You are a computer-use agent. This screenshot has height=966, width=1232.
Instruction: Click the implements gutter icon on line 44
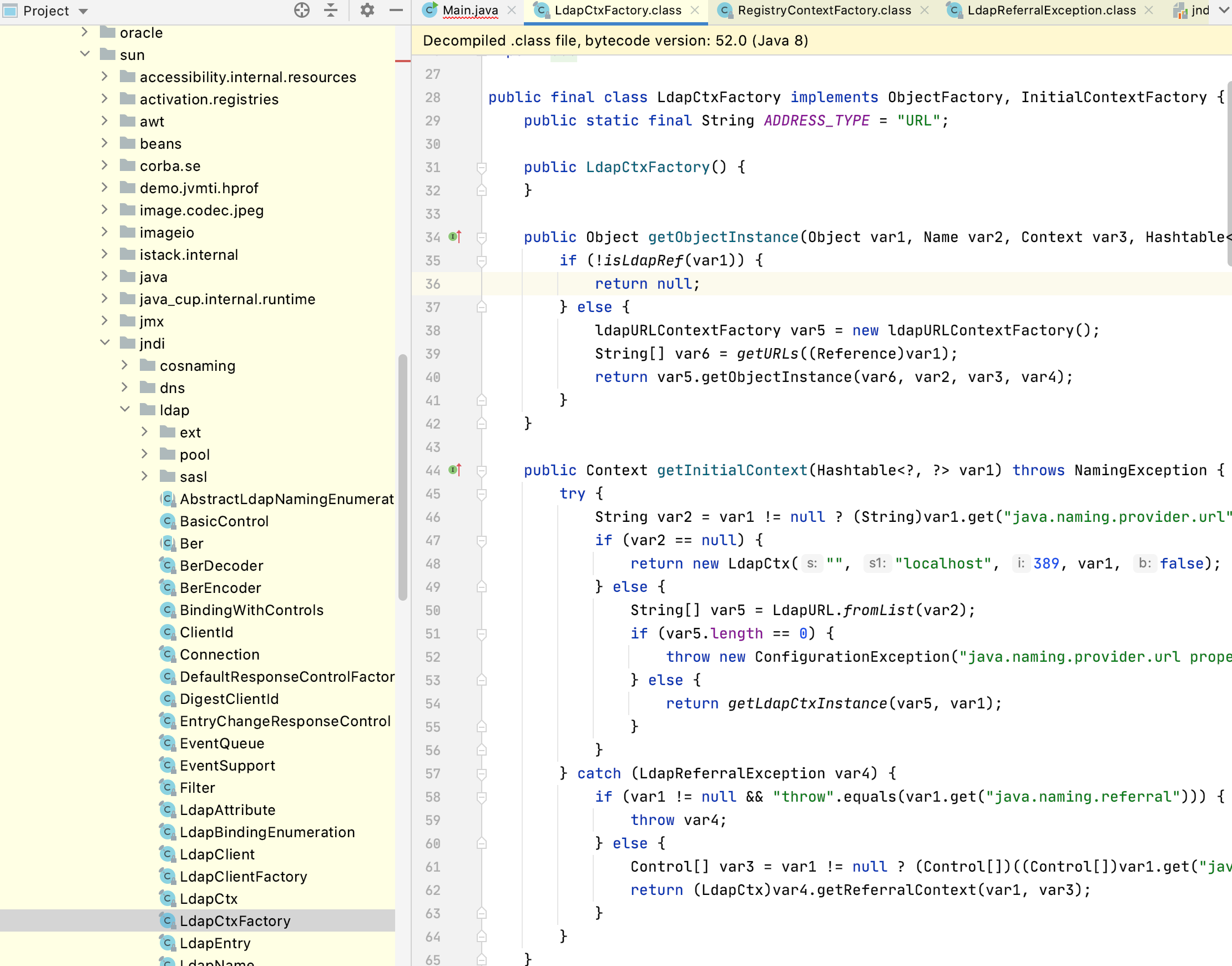coord(455,470)
